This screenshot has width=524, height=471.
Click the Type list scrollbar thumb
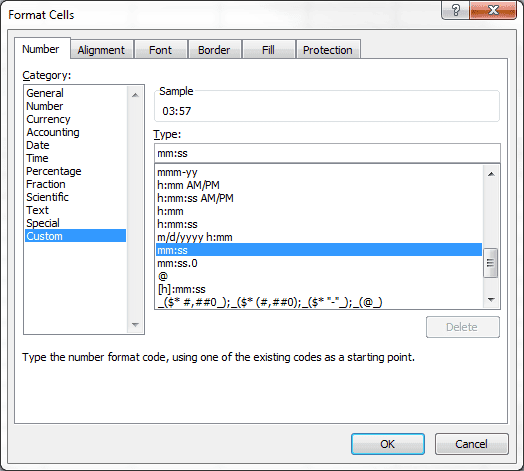click(x=491, y=263)
